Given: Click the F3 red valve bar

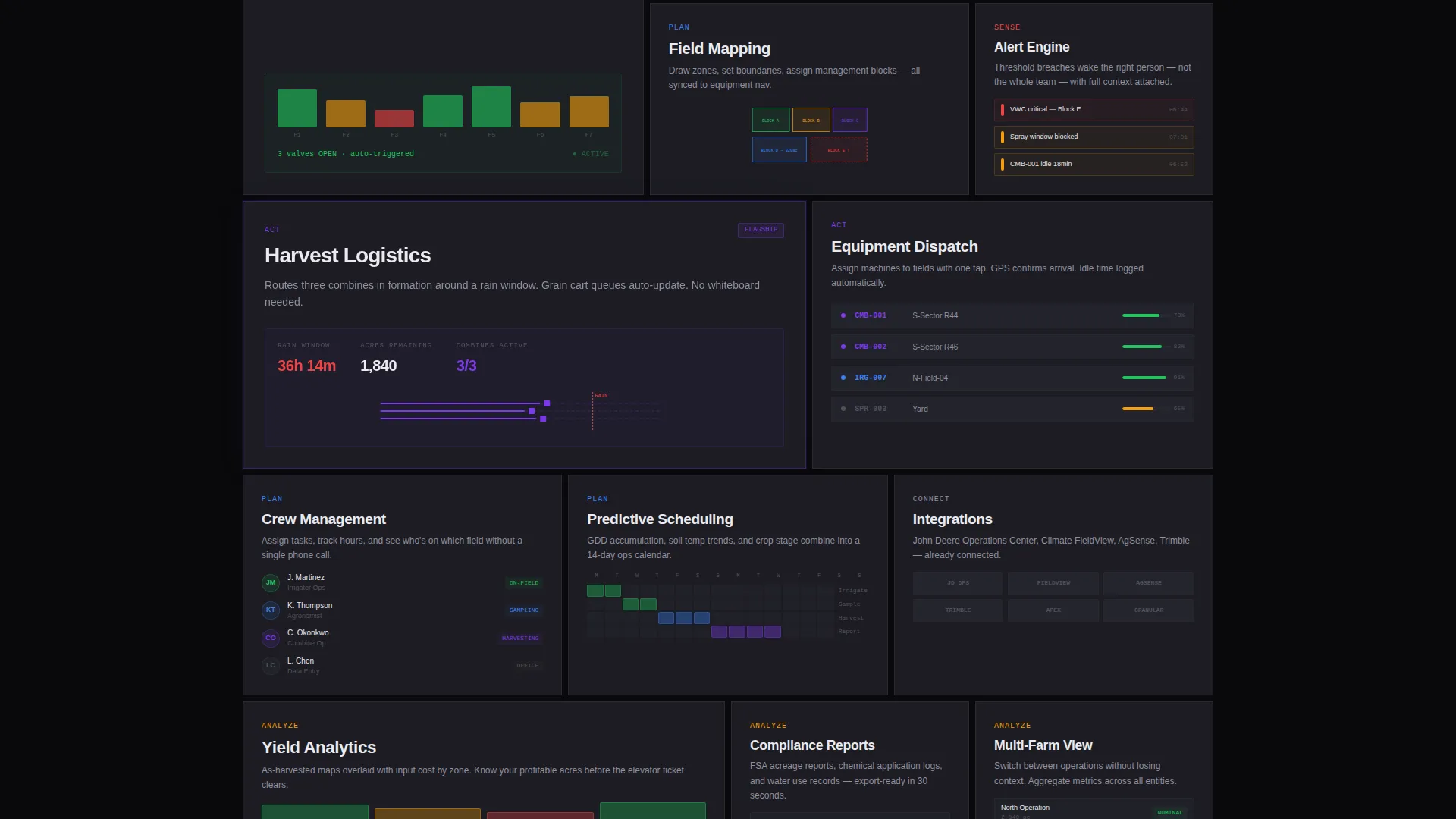Looking at the screenshot, I should click(394, 118).
